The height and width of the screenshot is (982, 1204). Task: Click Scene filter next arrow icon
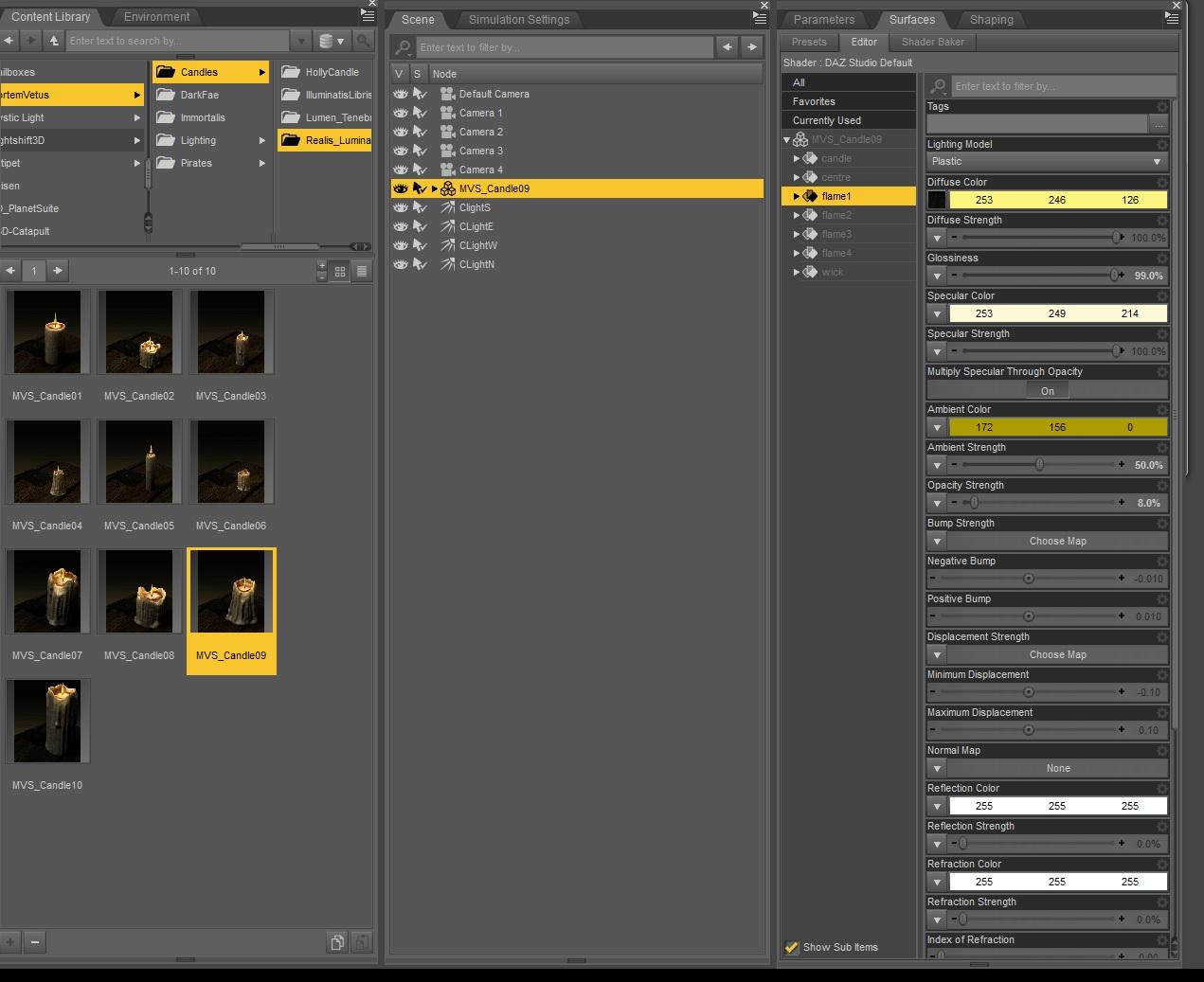point(752,46)
